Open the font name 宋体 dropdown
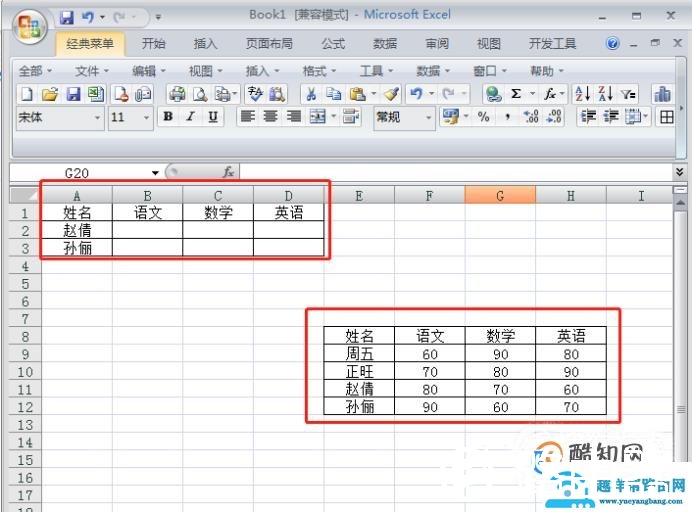This screenshot has width=692, height=512. [97, 118]
